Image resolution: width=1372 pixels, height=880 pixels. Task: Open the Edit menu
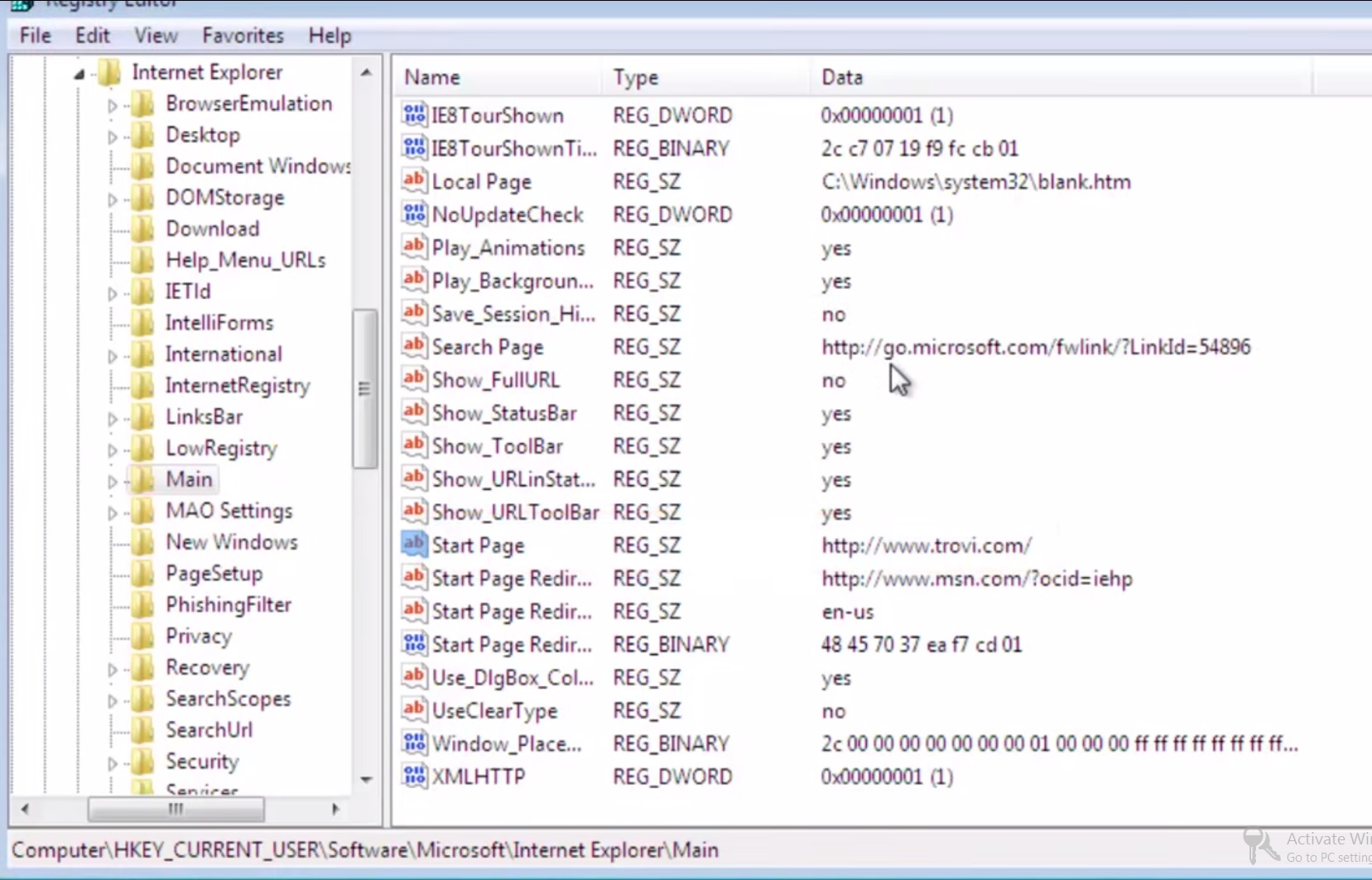pos(92,36)
